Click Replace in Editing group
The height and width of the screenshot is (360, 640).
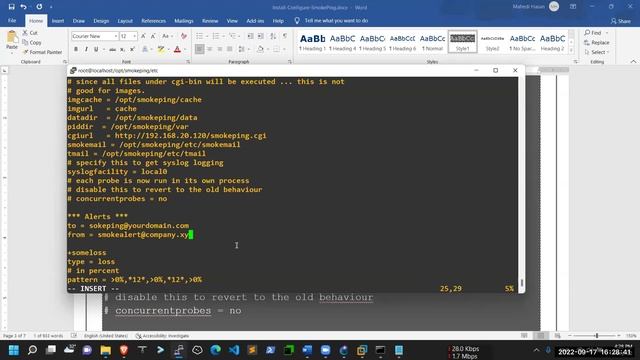tap(597, 42)
